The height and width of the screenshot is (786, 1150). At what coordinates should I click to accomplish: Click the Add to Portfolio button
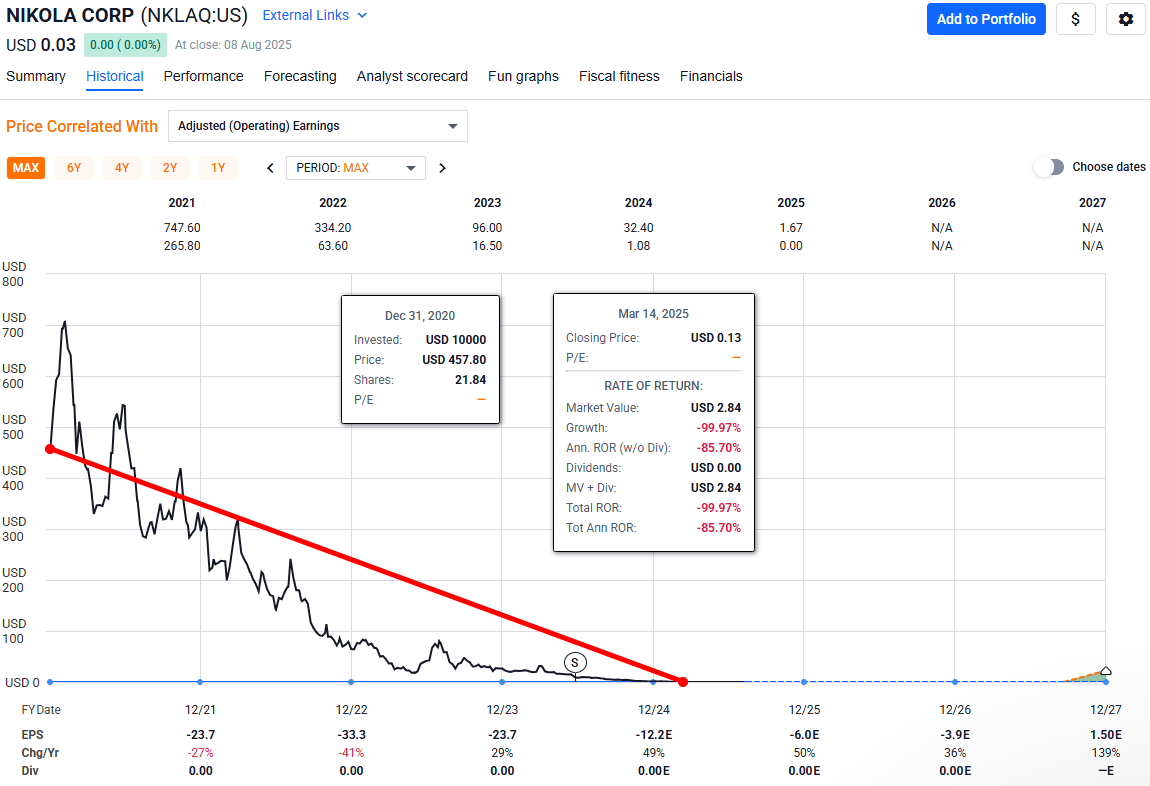coord(986,19)
